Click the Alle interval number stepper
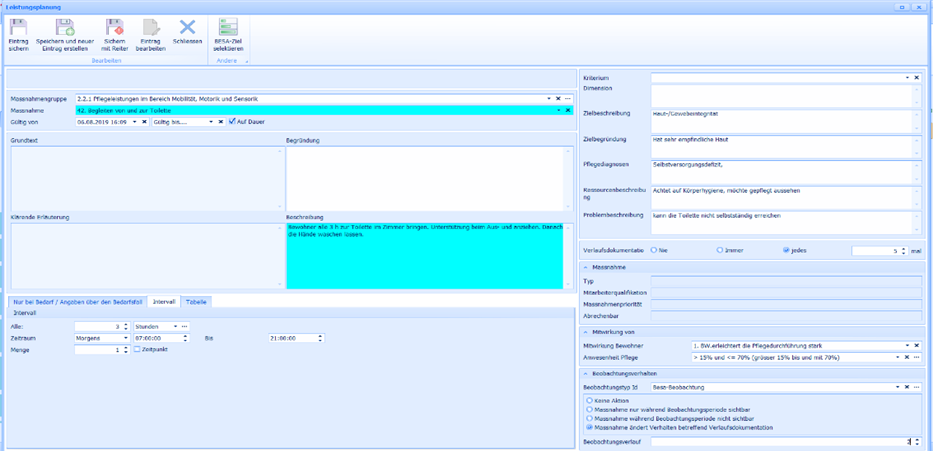Image resolution: width=933 pixels, height=451 pixels. coord(127,326)
